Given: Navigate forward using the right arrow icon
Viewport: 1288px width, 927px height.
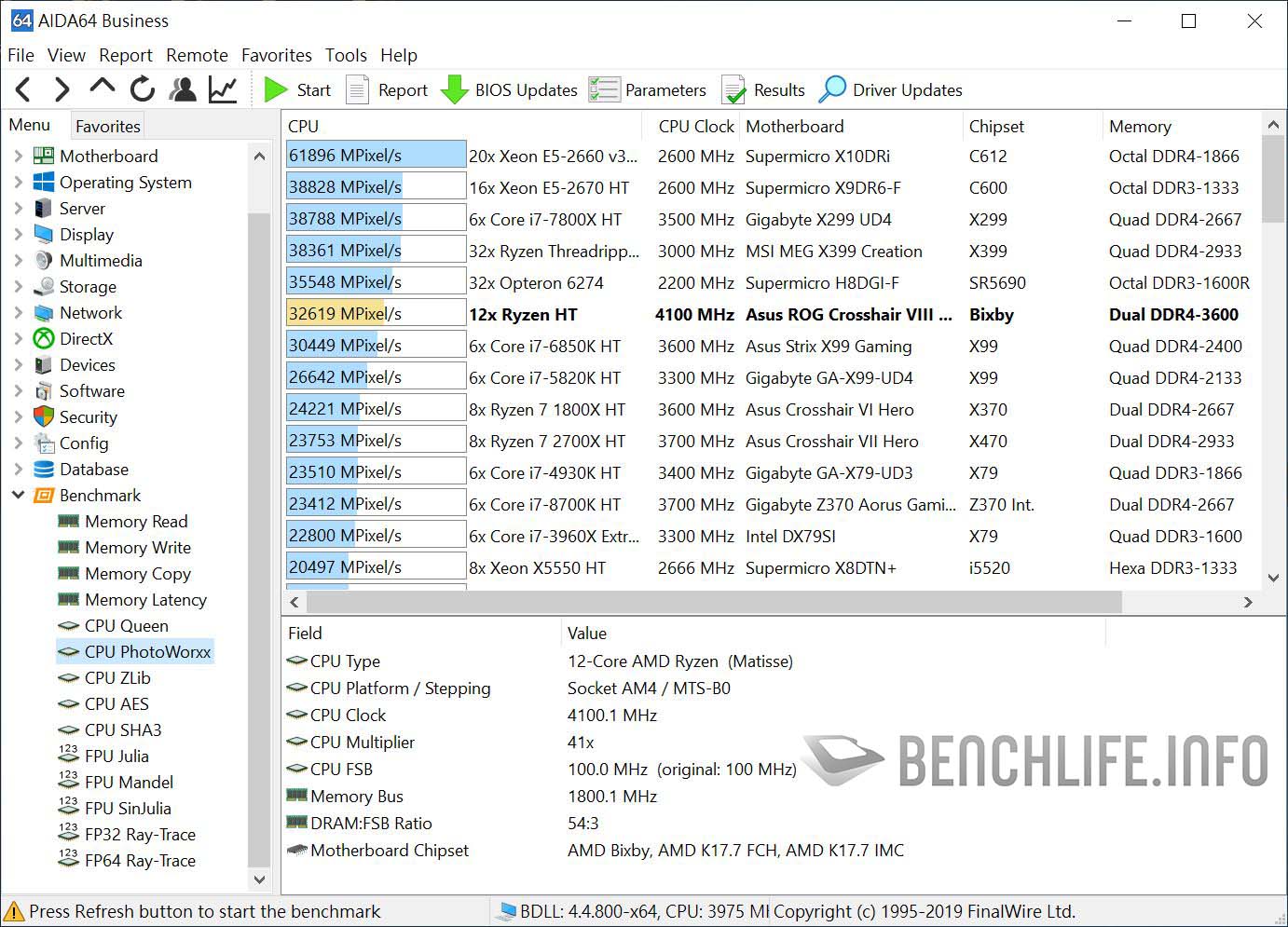Looking at the screenshot, I should tap(62, 89).
